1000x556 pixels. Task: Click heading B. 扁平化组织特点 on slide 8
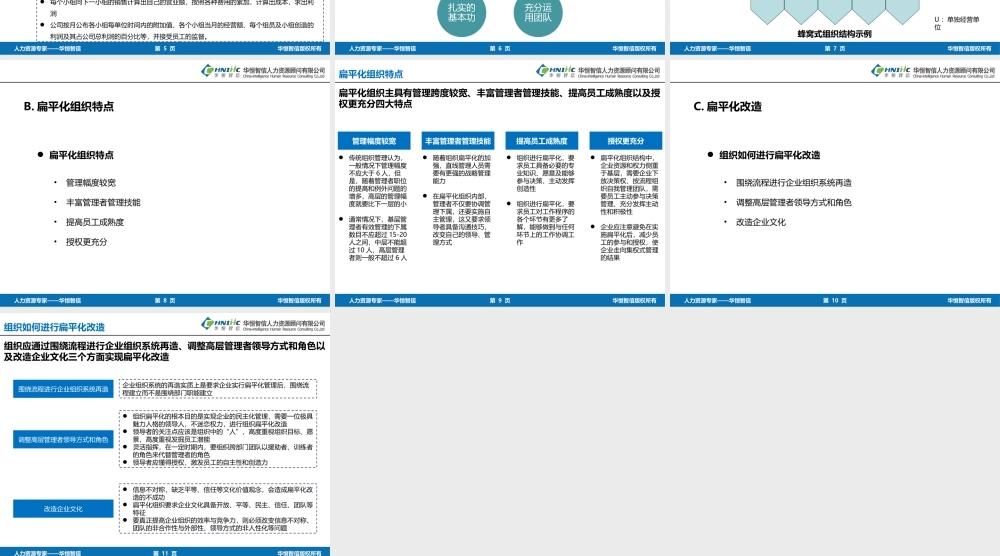69,106
